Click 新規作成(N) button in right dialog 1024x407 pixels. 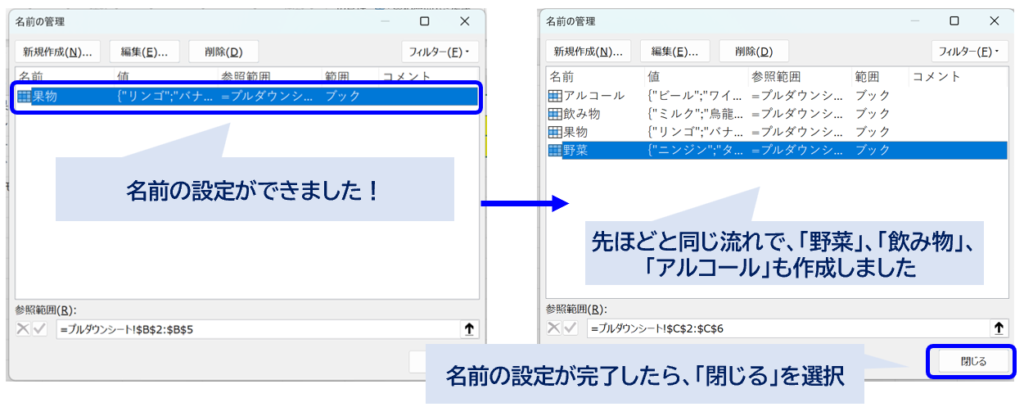coord(588,52)
